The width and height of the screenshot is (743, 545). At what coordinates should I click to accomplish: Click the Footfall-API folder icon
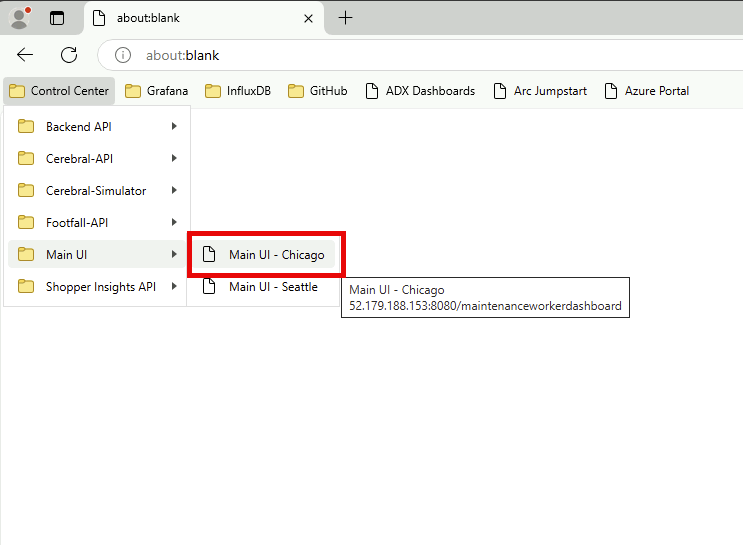pyautogui.click(x=26, y=222)
